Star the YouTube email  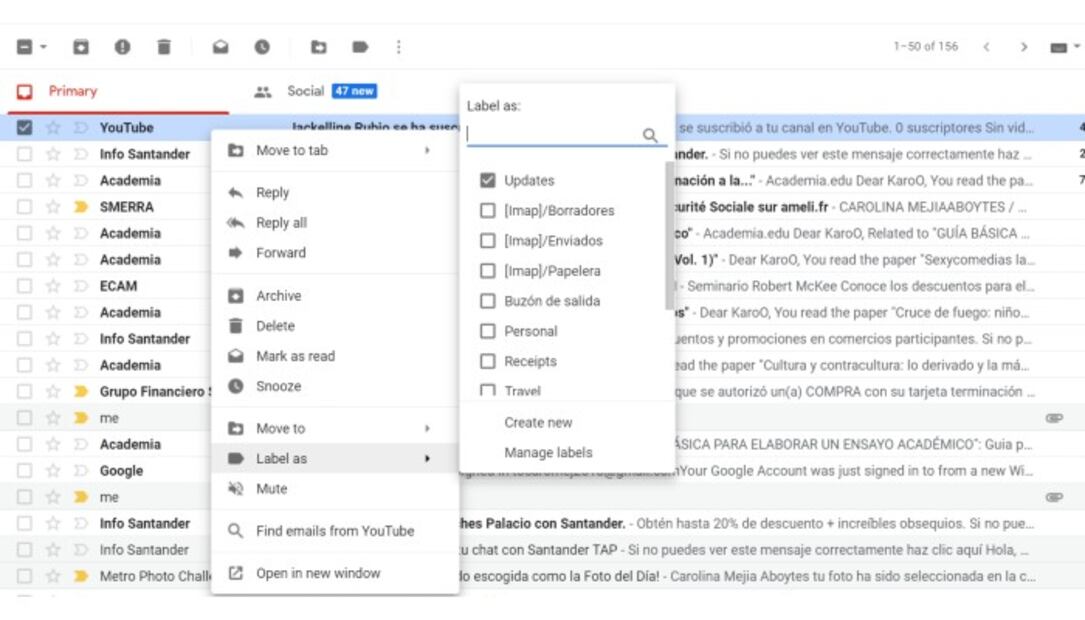click(x=53, y=127)
